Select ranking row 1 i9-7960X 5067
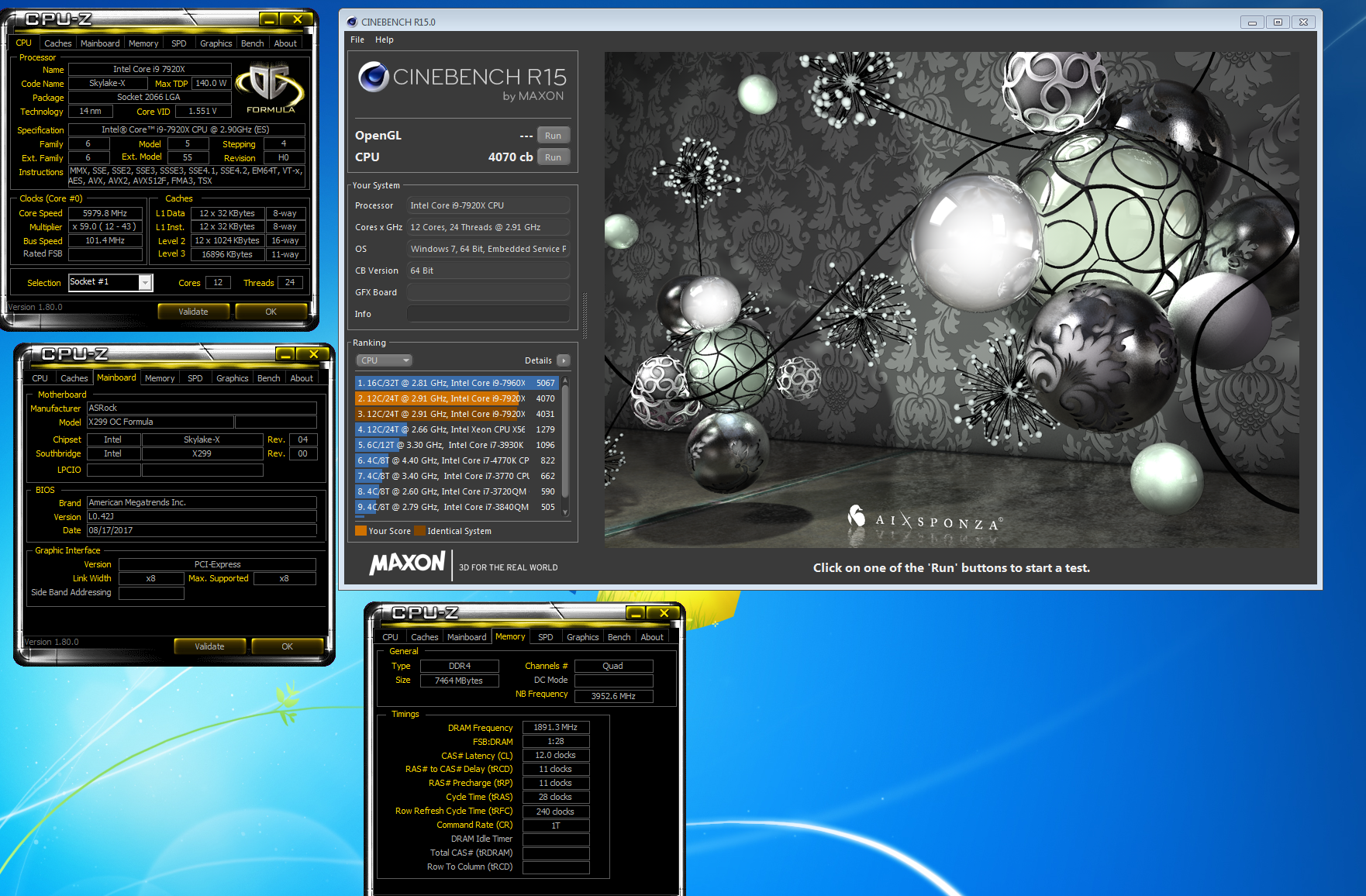This screenshot has width=1366, height=896. tap(457, 383)
